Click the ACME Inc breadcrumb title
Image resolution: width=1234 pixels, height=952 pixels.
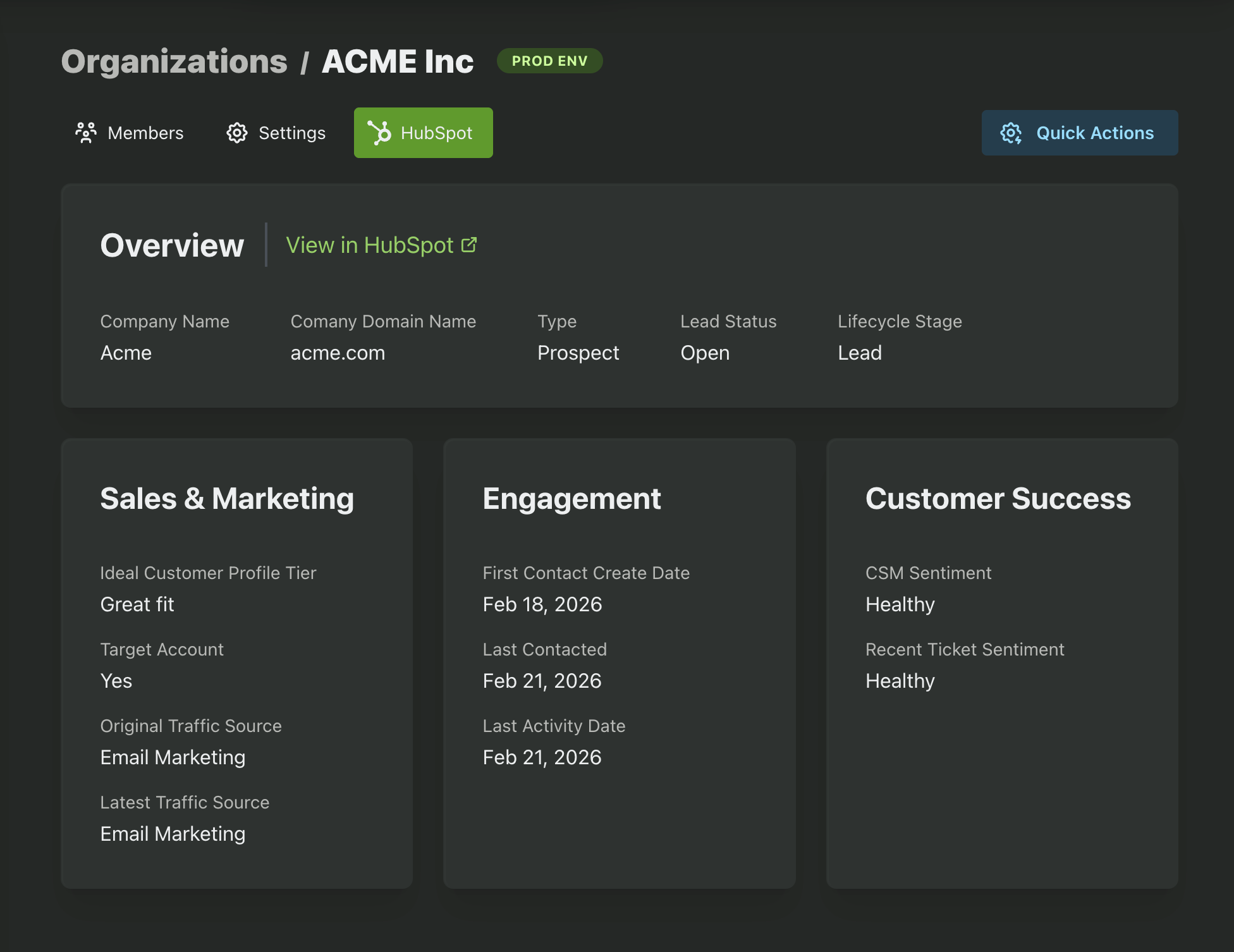point(398,61)
